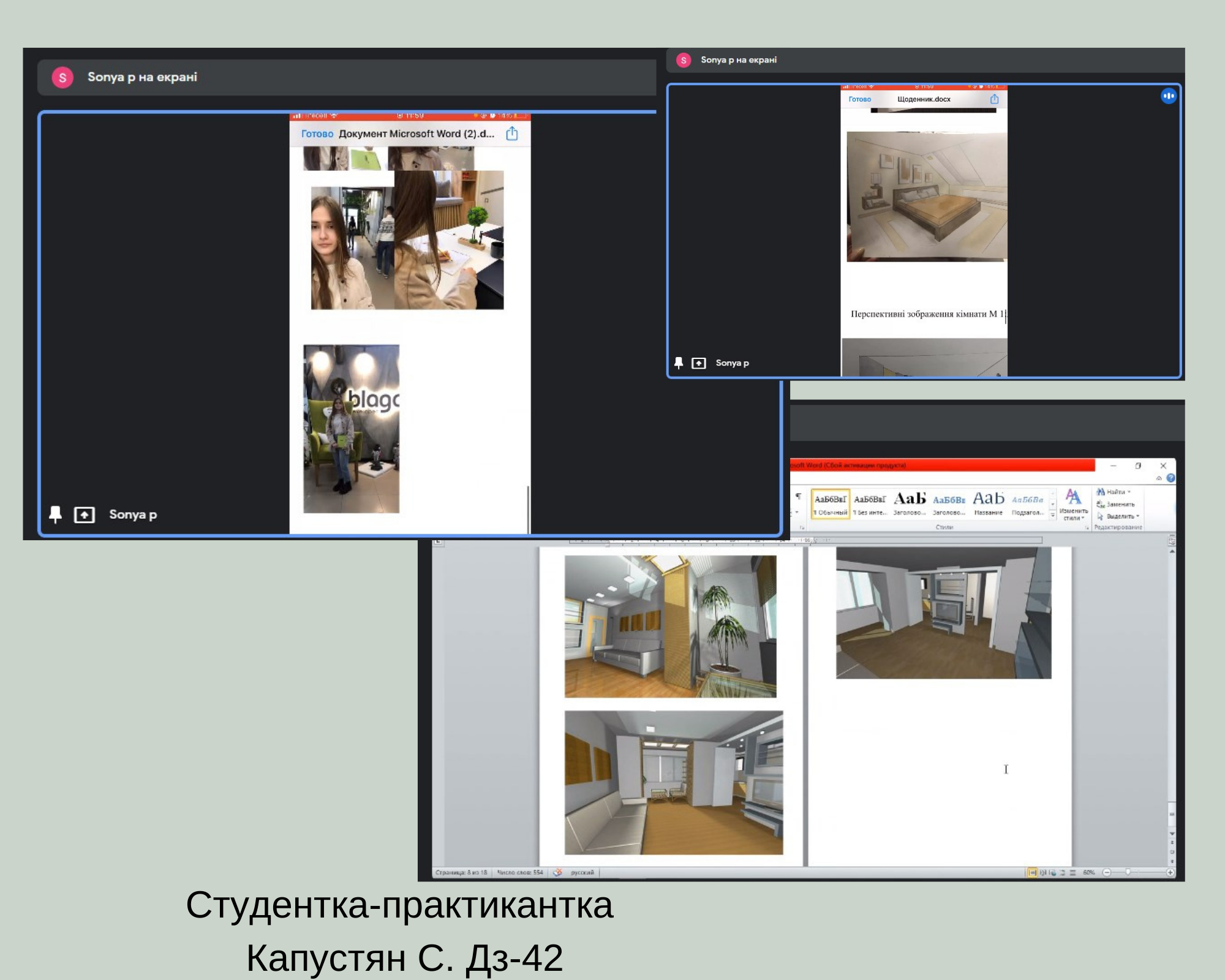Click the Заменить replace icon in ribbon
Viewport: 1225px width, 980px height.
coord(1101,504)
